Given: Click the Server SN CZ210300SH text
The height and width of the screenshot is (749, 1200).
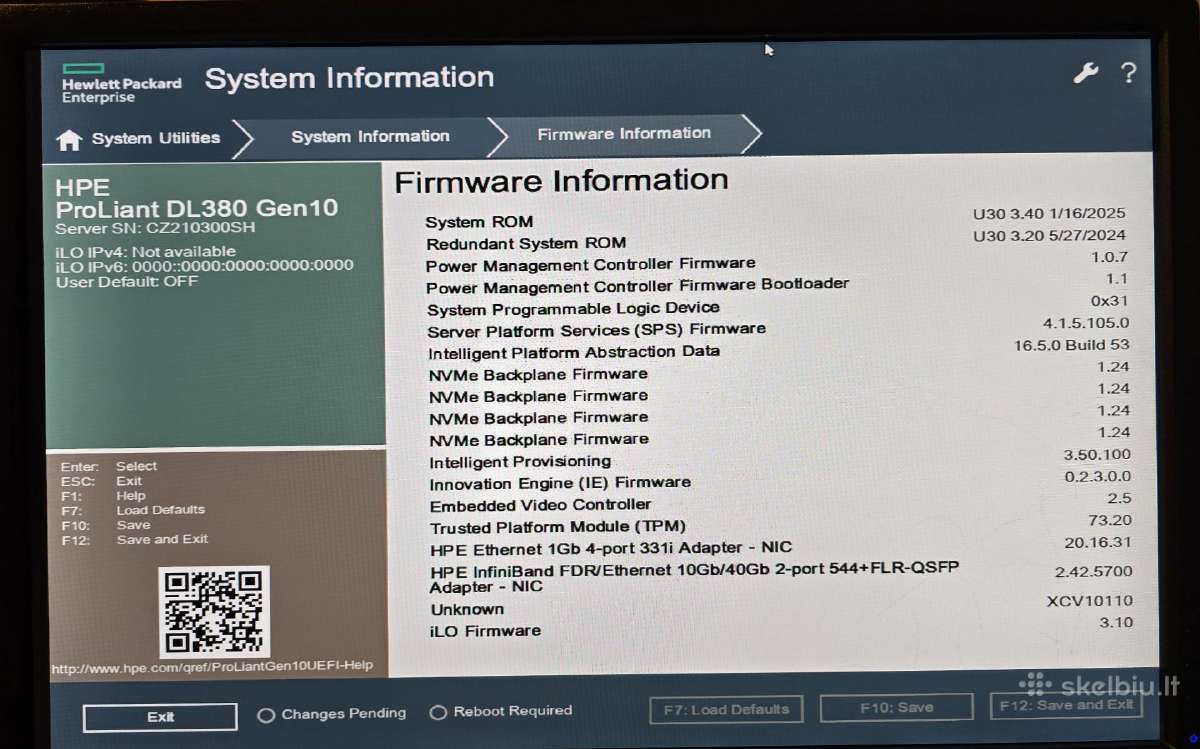Looking at the screenshot, I should [155, 228].
